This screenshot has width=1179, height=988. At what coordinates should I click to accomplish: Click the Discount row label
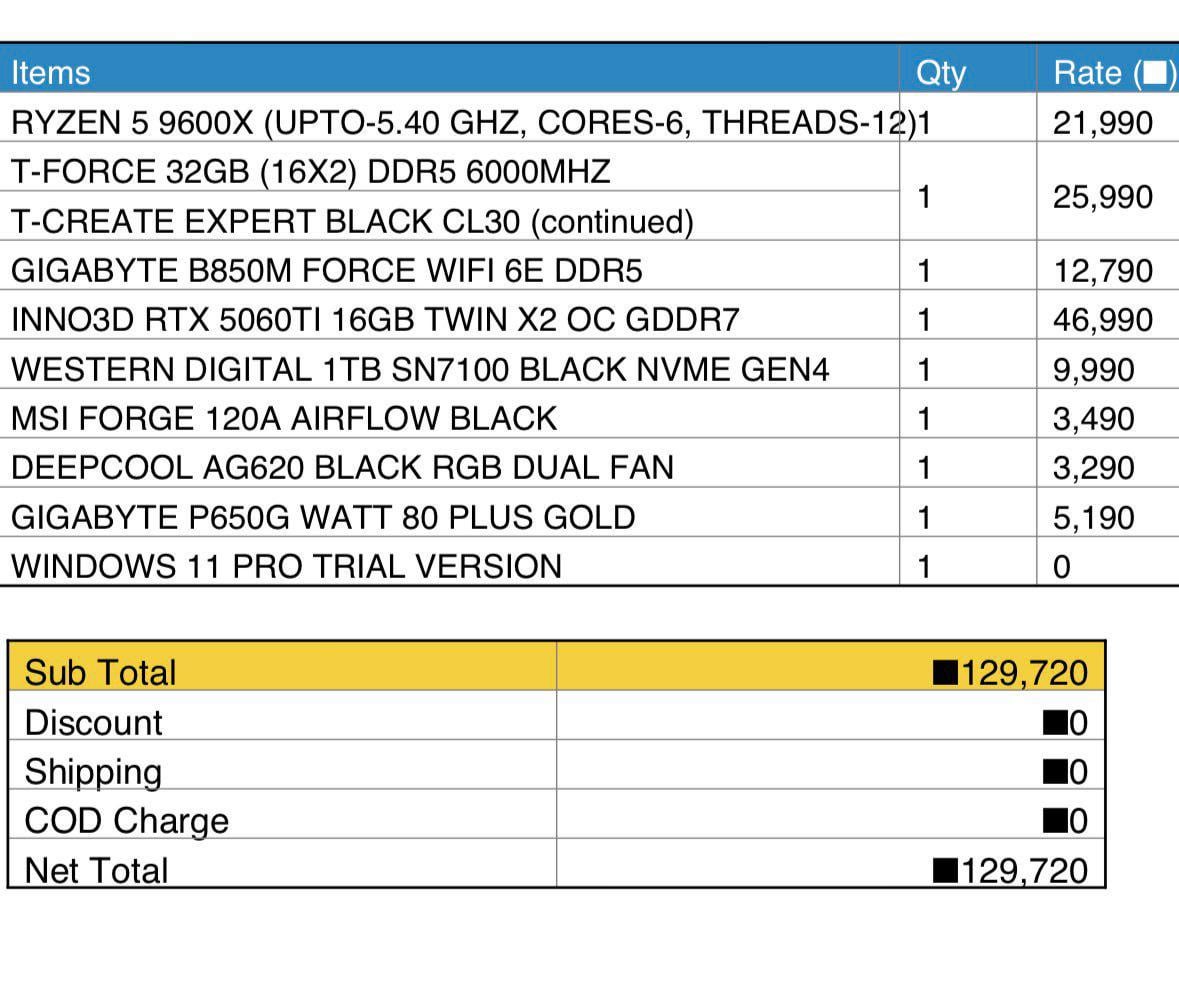click(x=93, y=722)
